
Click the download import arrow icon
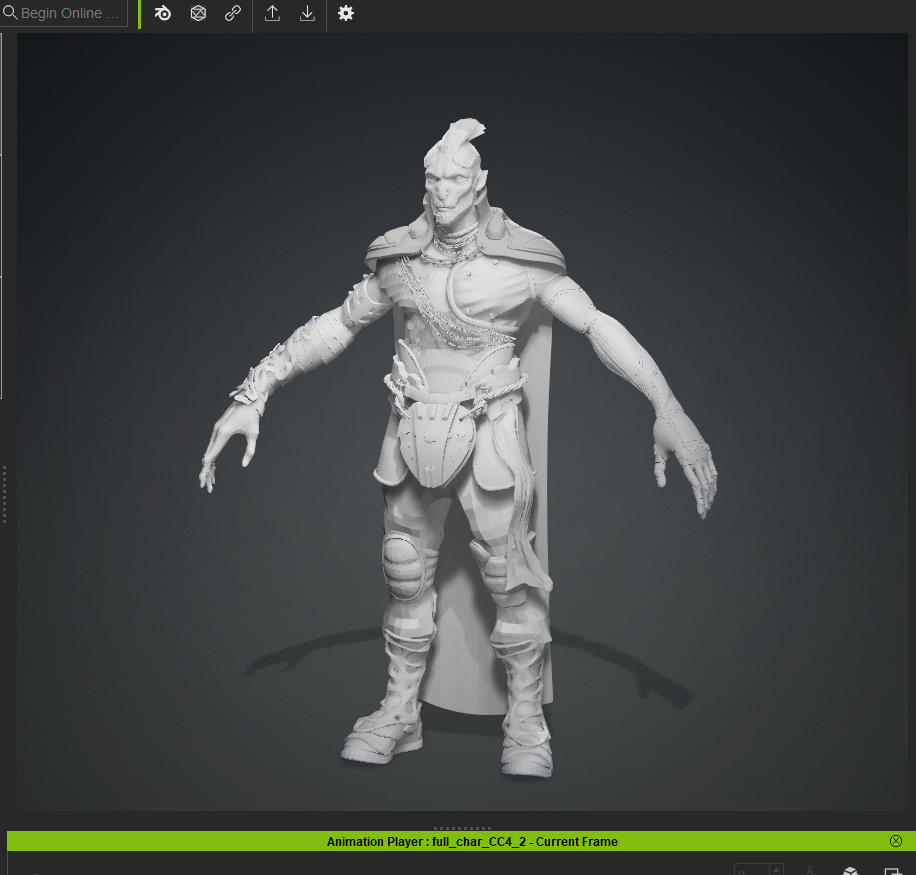click(x=307, y=13)
